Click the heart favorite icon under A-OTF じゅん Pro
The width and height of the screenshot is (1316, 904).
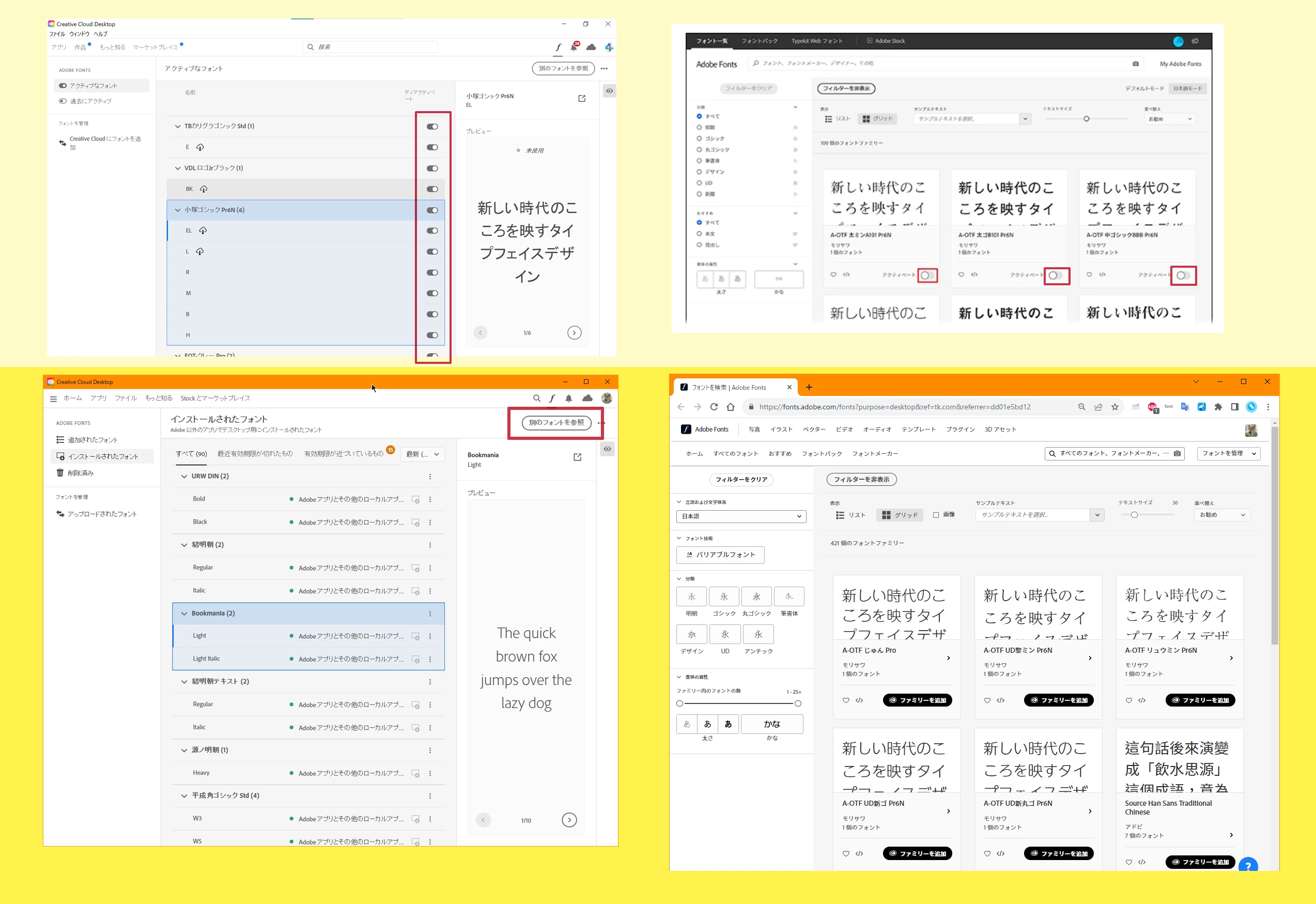click(845, 701)
